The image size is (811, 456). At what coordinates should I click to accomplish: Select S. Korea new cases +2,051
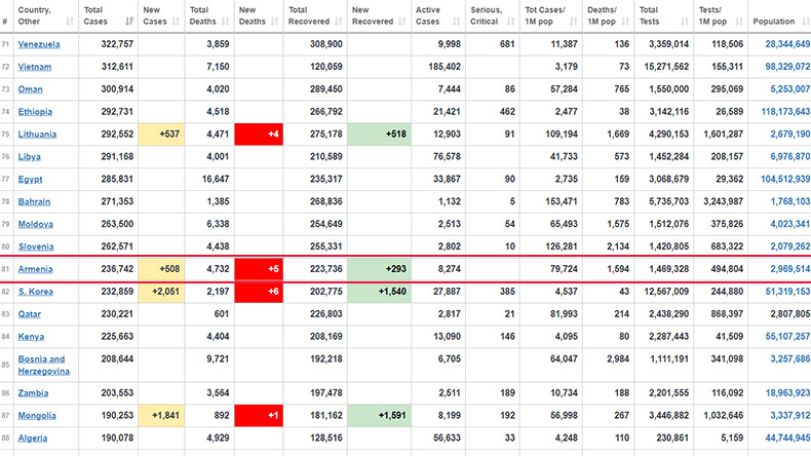(x=161, y=292)
